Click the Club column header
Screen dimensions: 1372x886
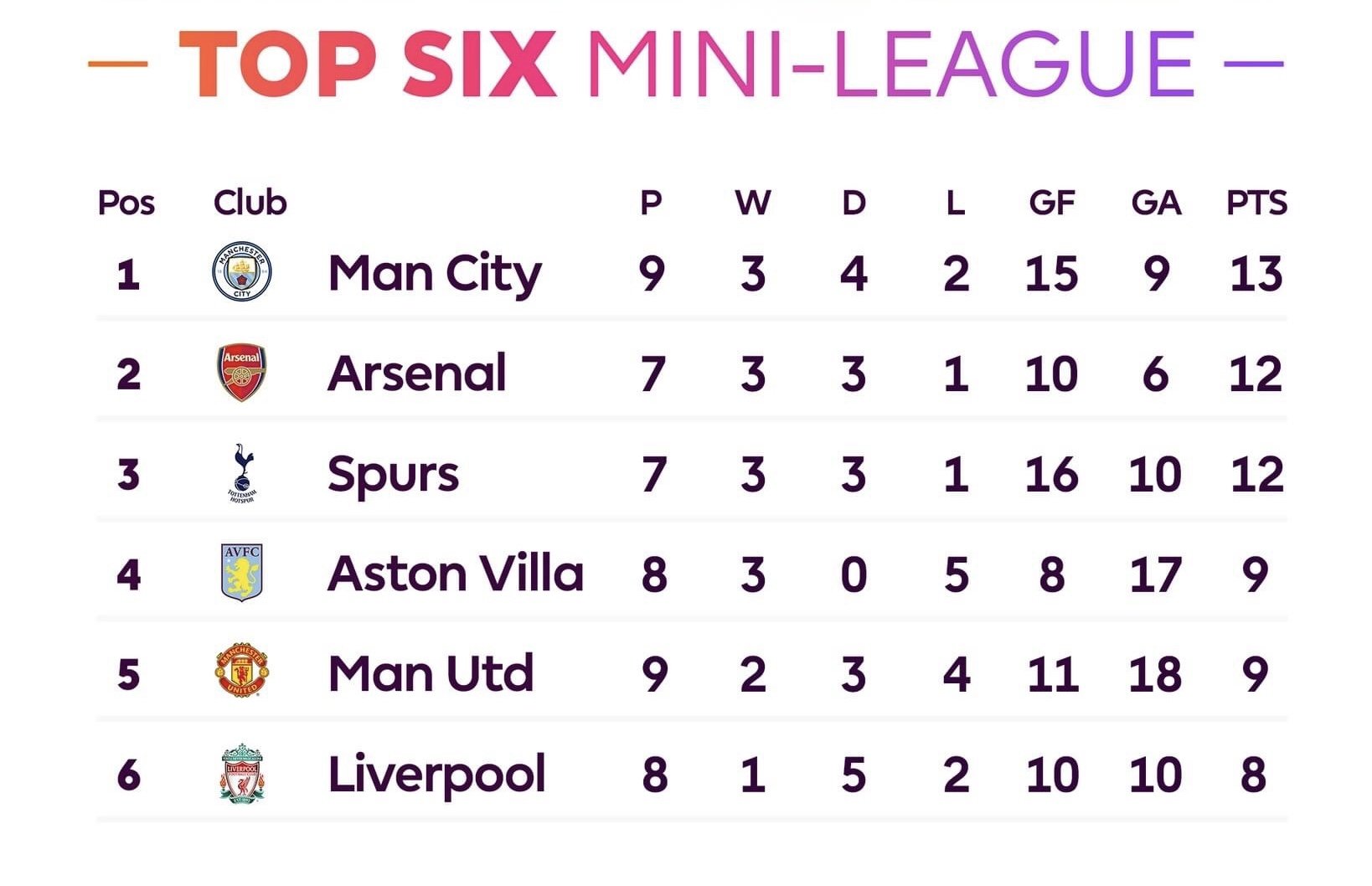250,203
